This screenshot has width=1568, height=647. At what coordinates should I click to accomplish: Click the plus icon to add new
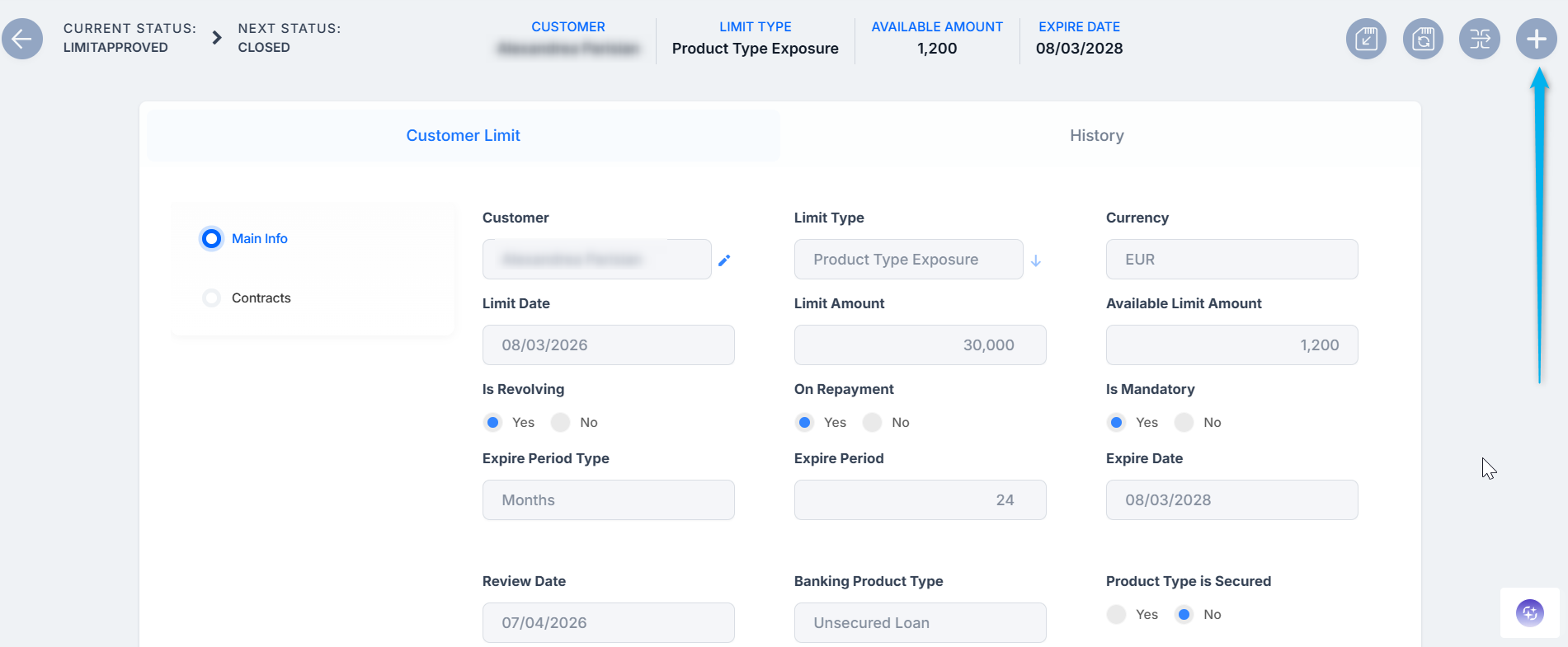(x=1536, y=39)
